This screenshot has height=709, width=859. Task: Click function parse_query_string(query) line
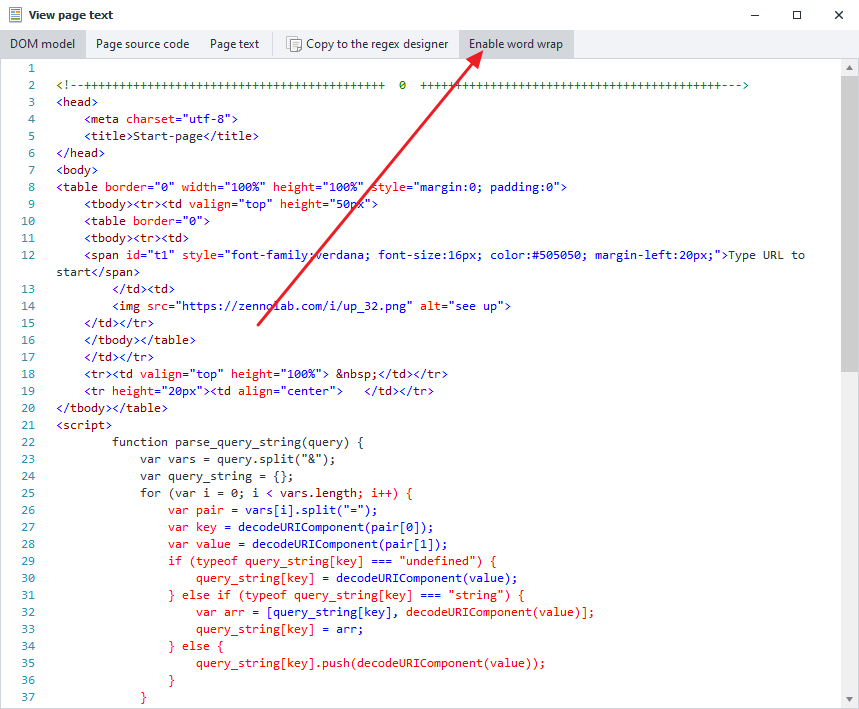pos(238,442)
